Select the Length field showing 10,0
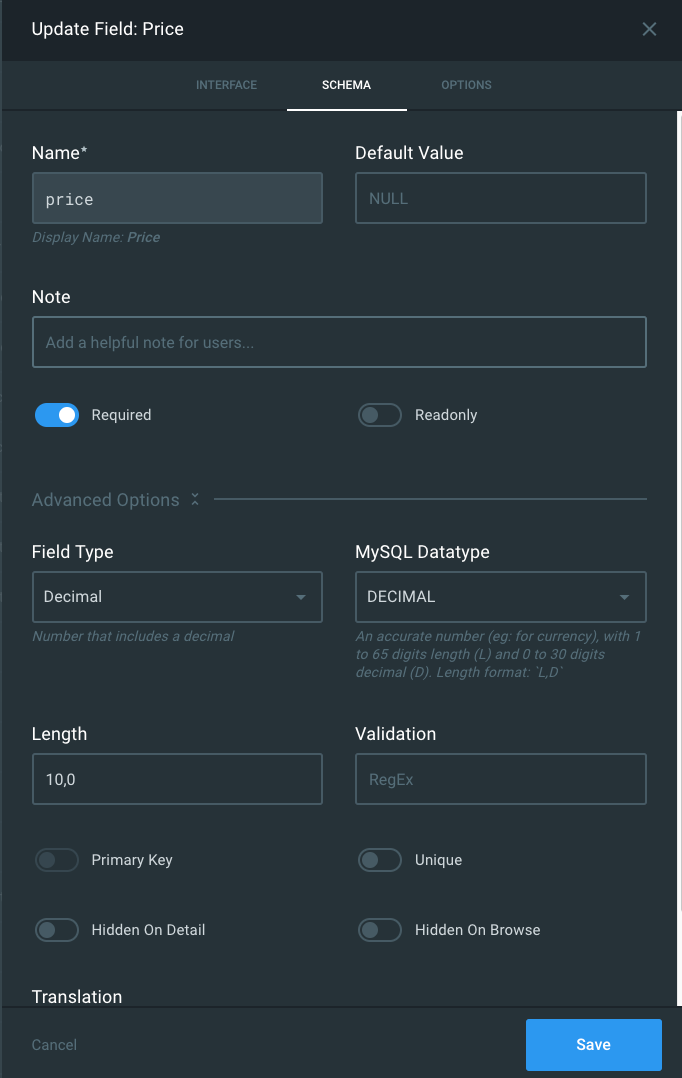This screenshot has width=682, height=1078. coord(177,778)
